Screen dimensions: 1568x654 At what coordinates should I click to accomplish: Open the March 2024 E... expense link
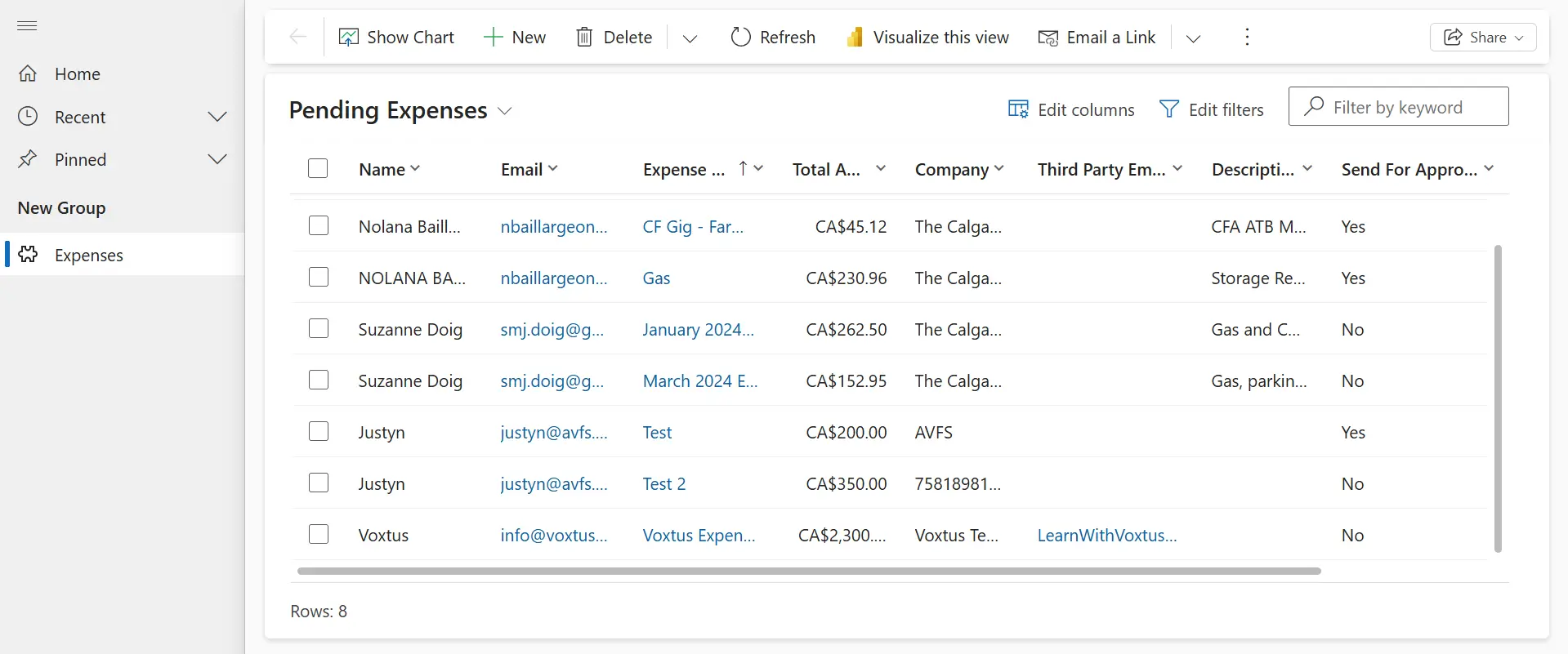point(700,381)
